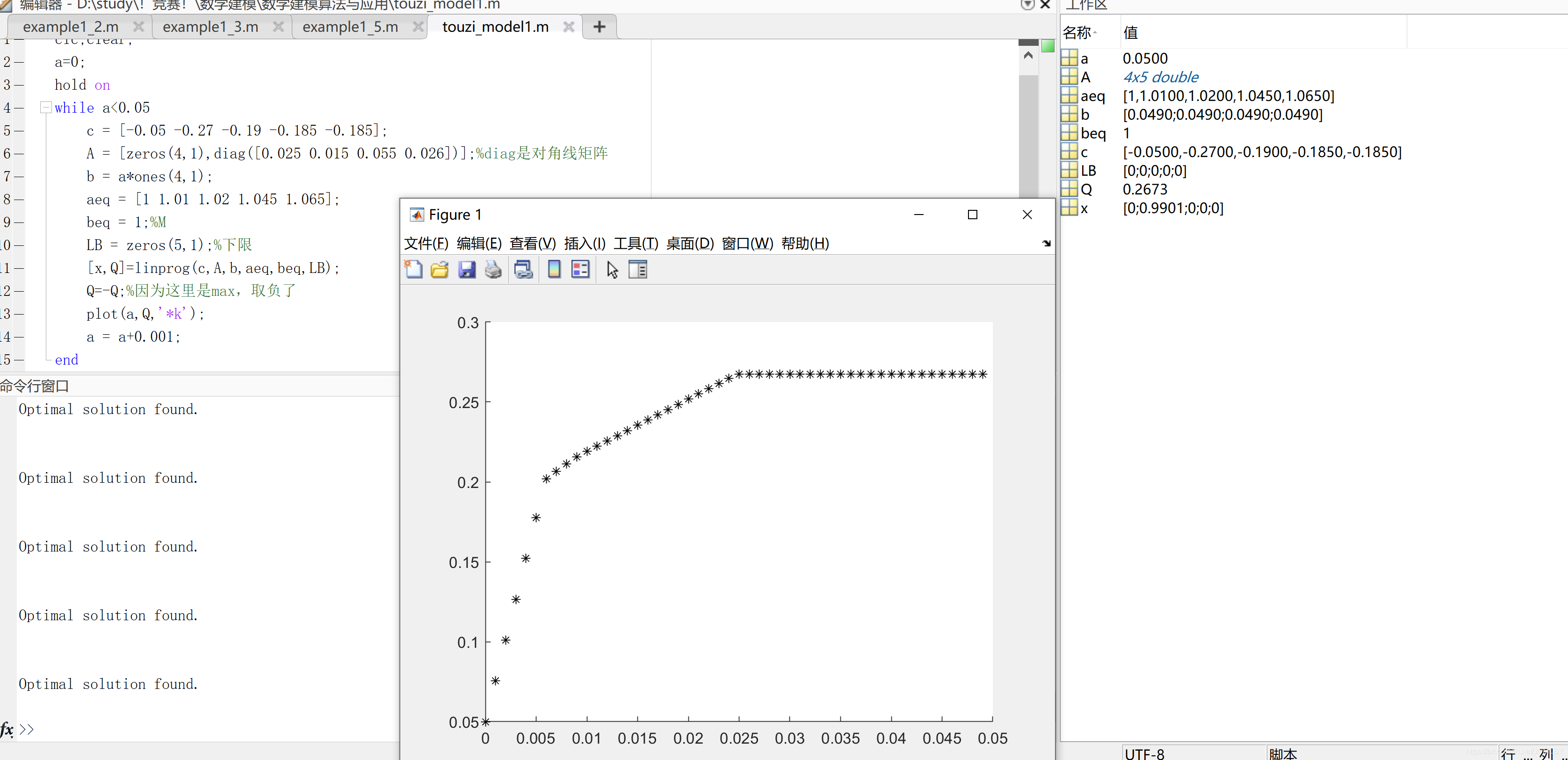The height and width of the screenshot is (760, 1568).
Task: Add a new editor tab with the plus button
Action: (599, 27)
